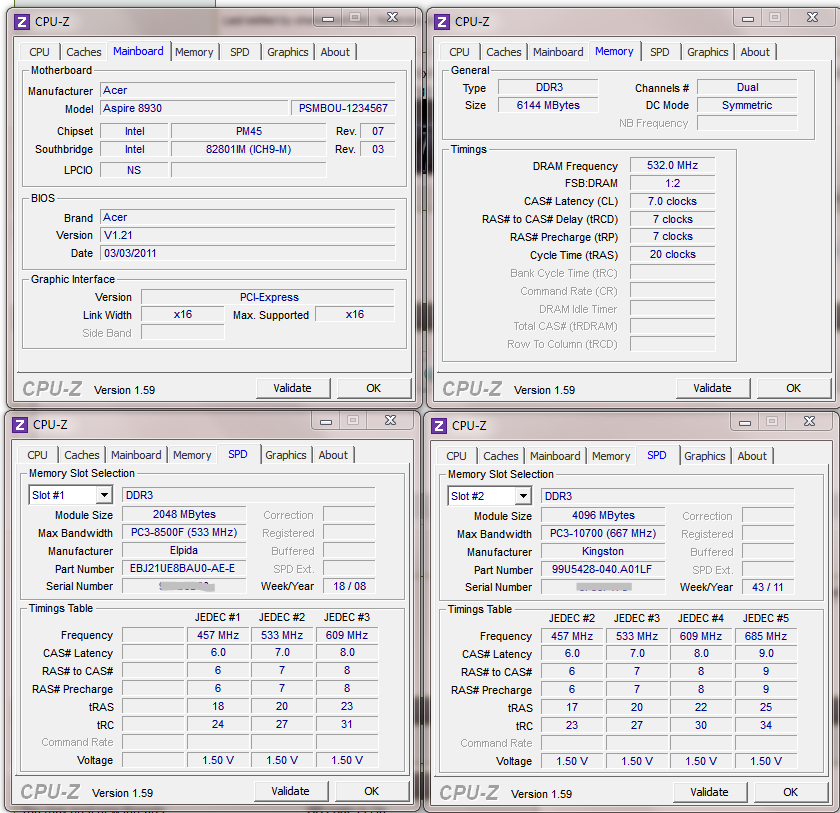840x813 pixels.
Task: Switch to Mainboard tab in the Slot #1 SPD window
Action: (x=136, y=455)
